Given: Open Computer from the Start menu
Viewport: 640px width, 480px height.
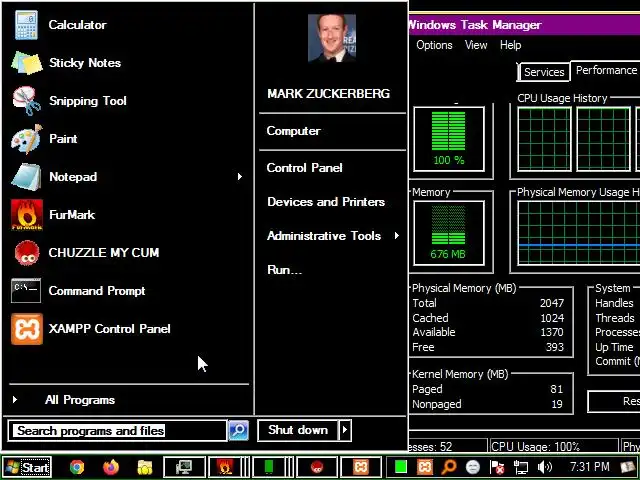Looking at the screenshot, I should tap(293, 131).
